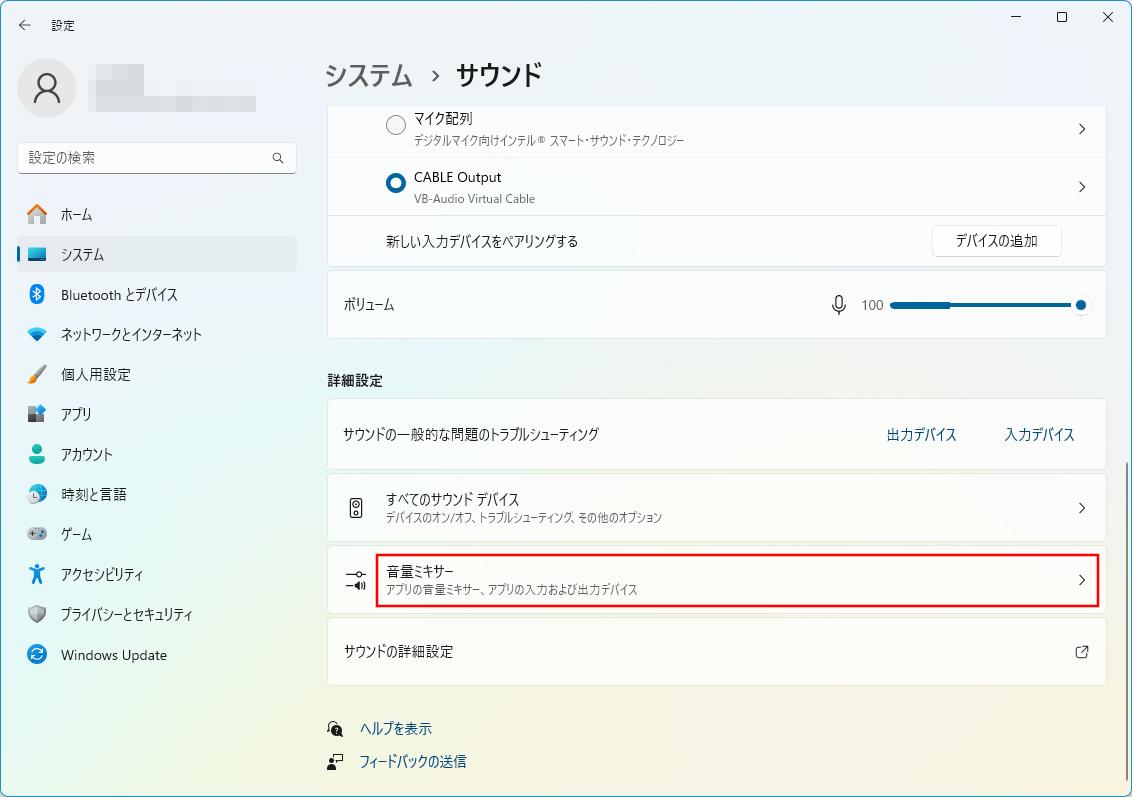This screenshot has height=797, width=1132.
Task: Click the privacy shield icon
Action: tap(37, 614)
